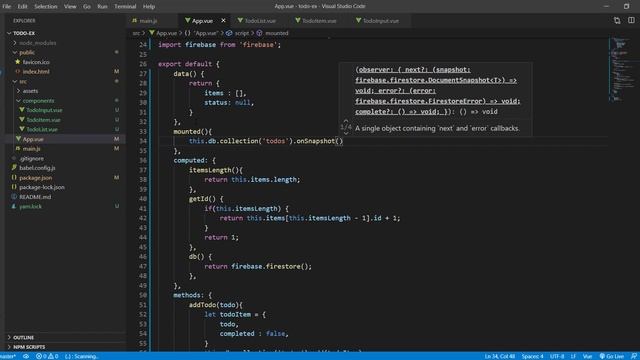Close the App.vue editor tab

tap(223, 20)
